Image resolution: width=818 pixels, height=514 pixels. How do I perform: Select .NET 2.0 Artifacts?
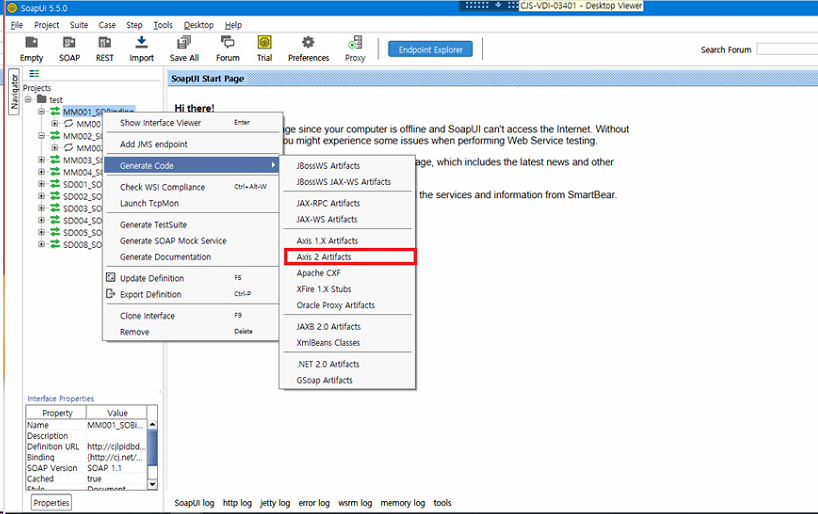click(x=348, y=364)
